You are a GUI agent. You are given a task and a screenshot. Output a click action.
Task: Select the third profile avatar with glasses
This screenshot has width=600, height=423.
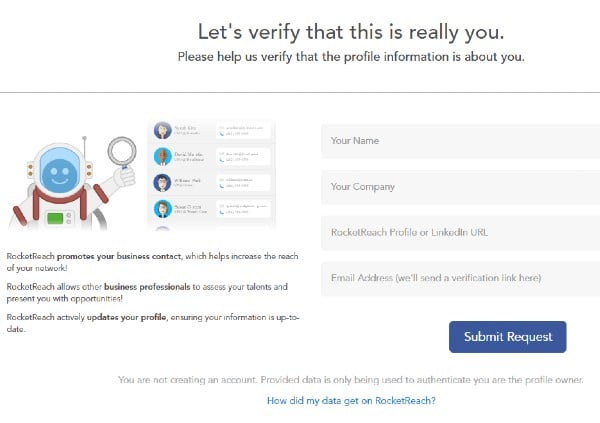[x=163, y=183]
